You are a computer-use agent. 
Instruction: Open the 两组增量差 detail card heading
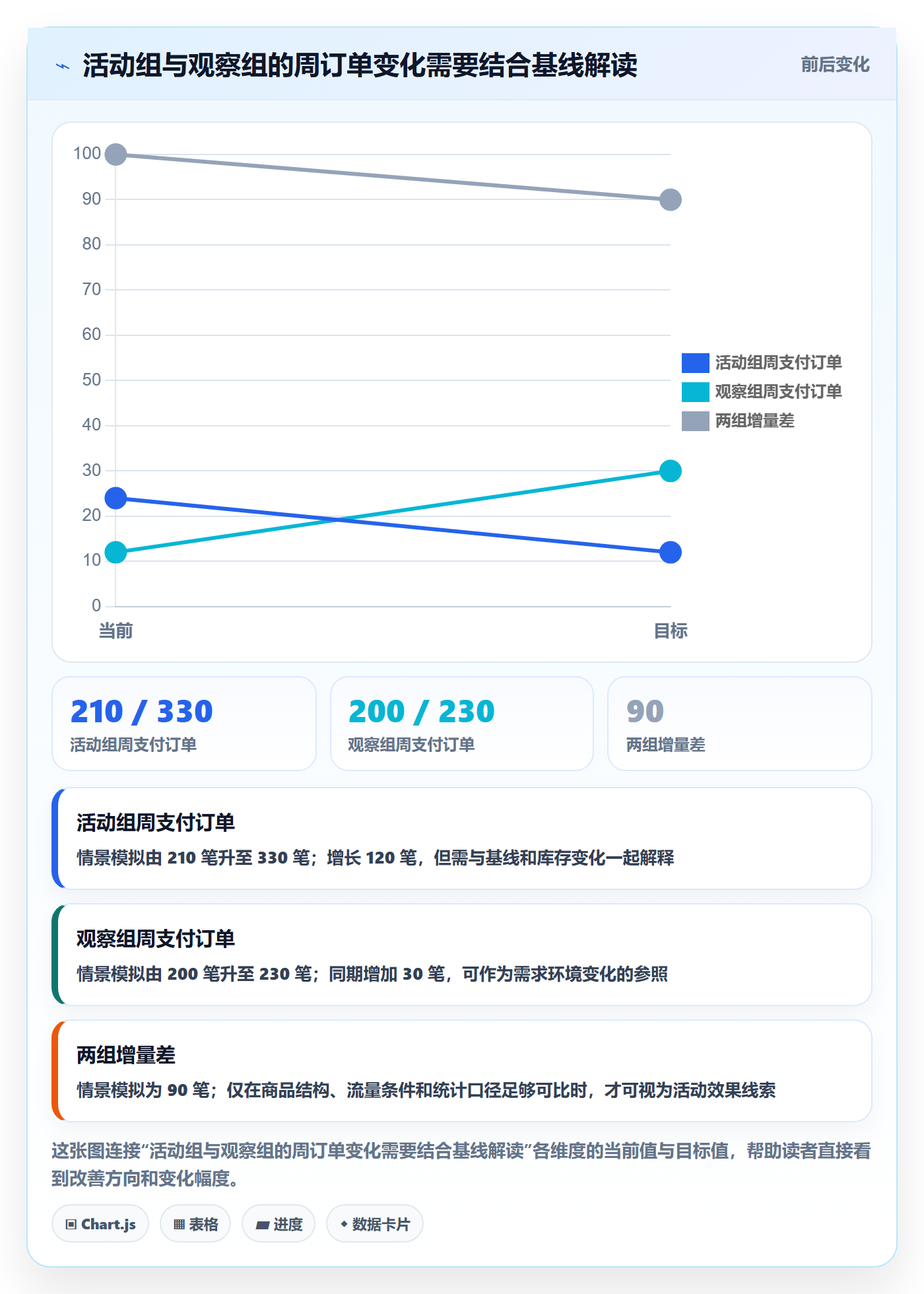(126, 1055)
